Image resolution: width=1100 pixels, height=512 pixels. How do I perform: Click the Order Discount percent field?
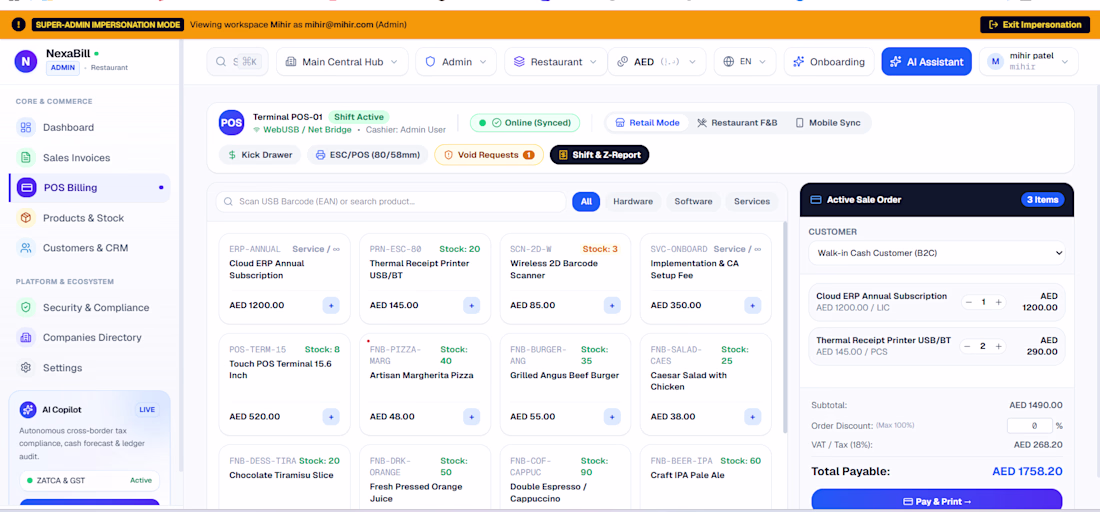(x=1030, y=426)
